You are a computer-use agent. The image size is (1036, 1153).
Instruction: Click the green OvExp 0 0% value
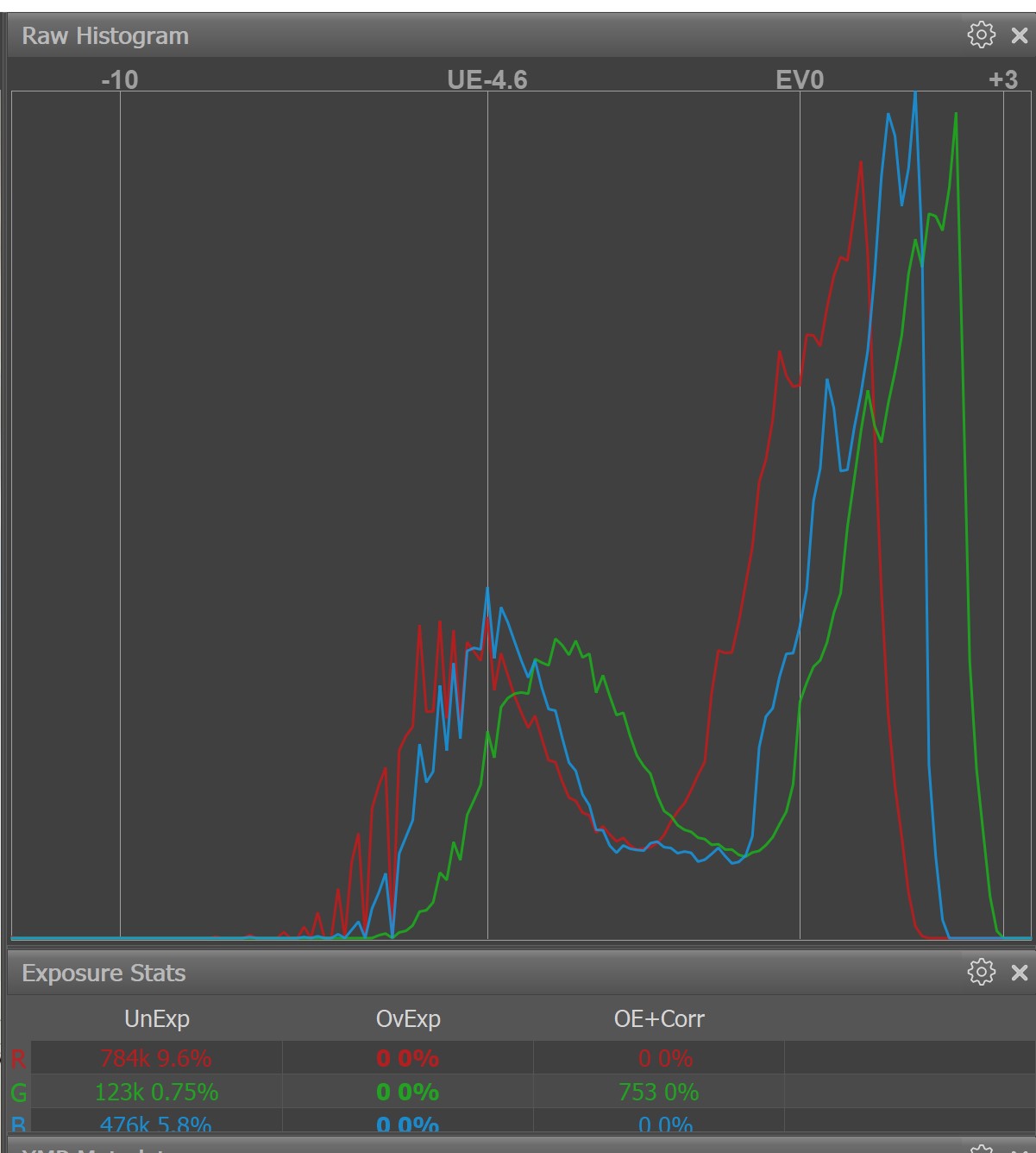(x=407, y=1092)
